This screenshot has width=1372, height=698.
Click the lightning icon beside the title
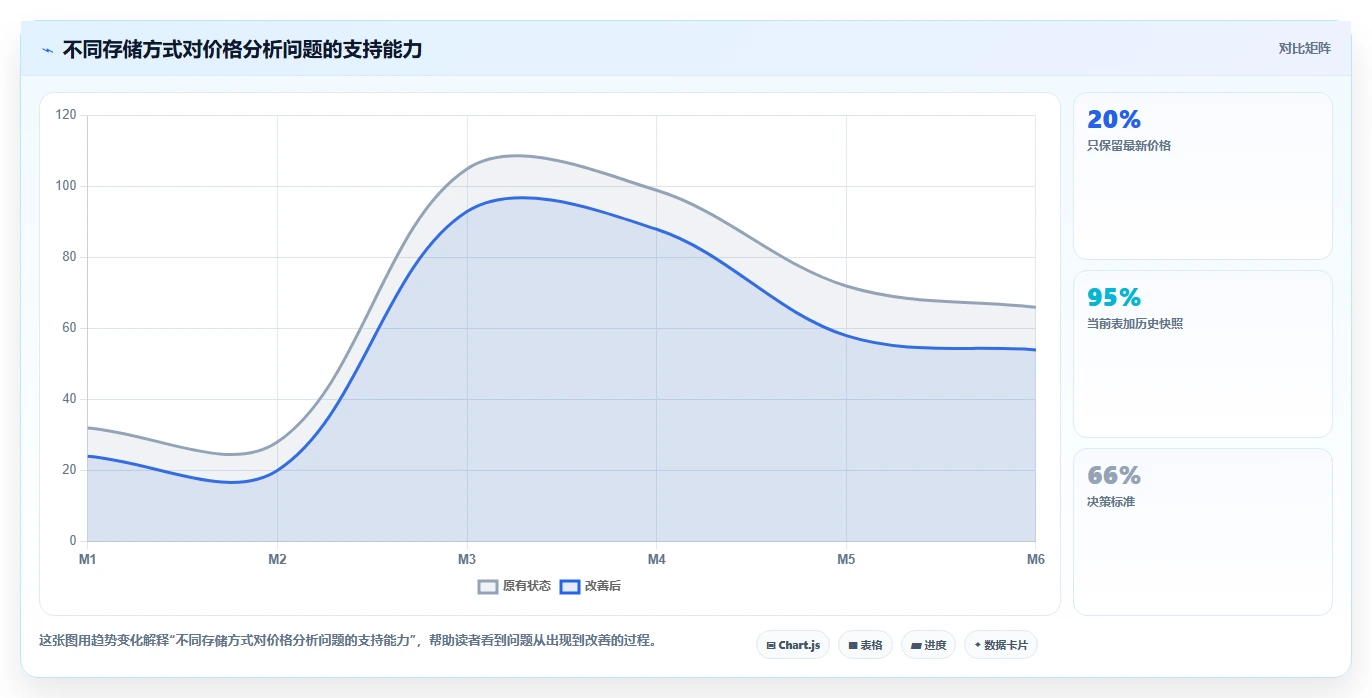click(48, 50)
